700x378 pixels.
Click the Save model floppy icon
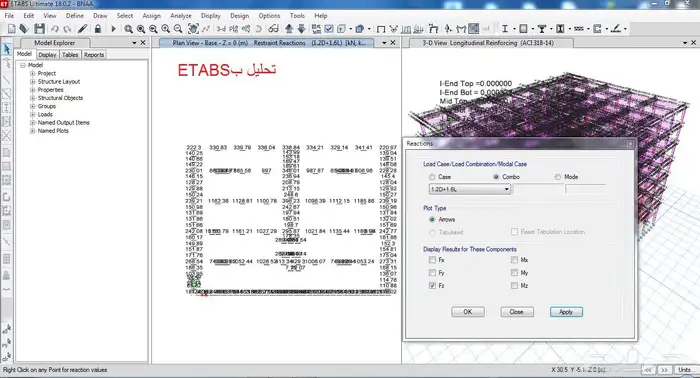(x=39, y=29)
